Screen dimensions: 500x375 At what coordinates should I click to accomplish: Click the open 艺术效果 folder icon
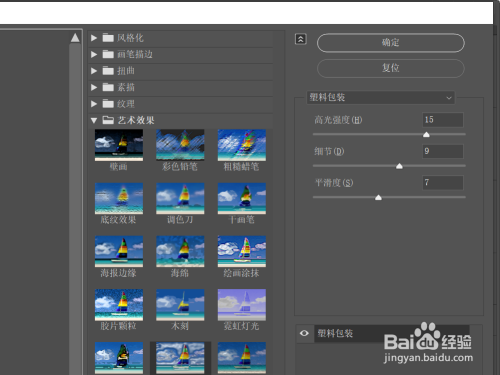tap(108, 120)
